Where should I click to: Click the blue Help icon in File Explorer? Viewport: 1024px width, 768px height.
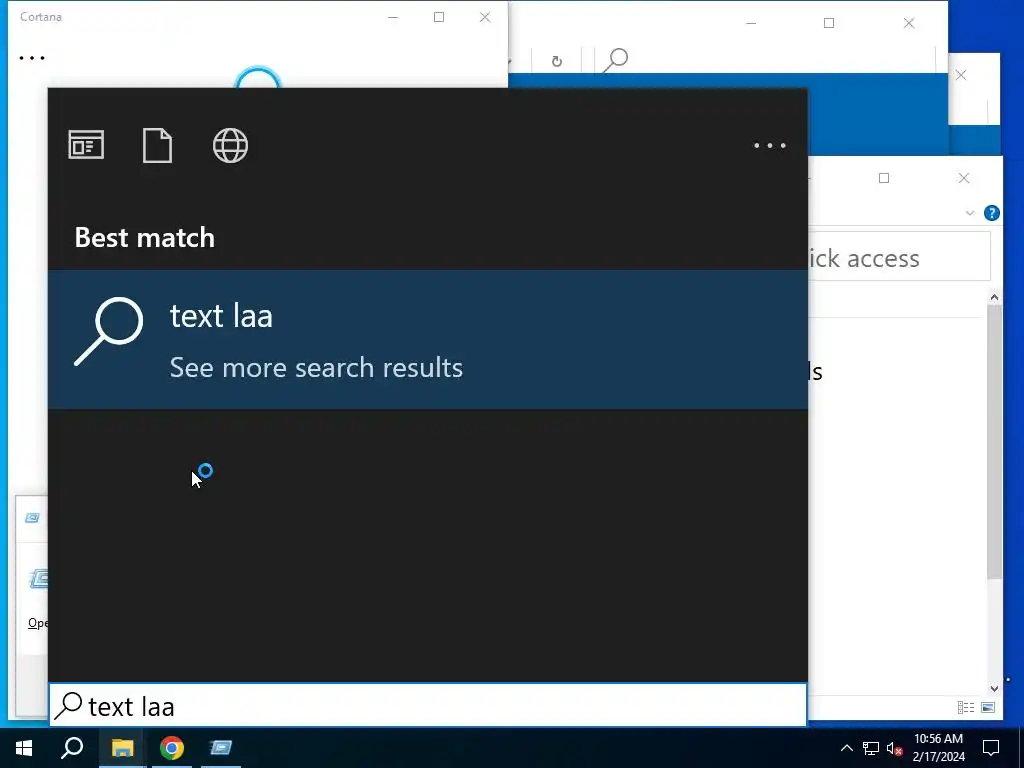tap(991, 213)
